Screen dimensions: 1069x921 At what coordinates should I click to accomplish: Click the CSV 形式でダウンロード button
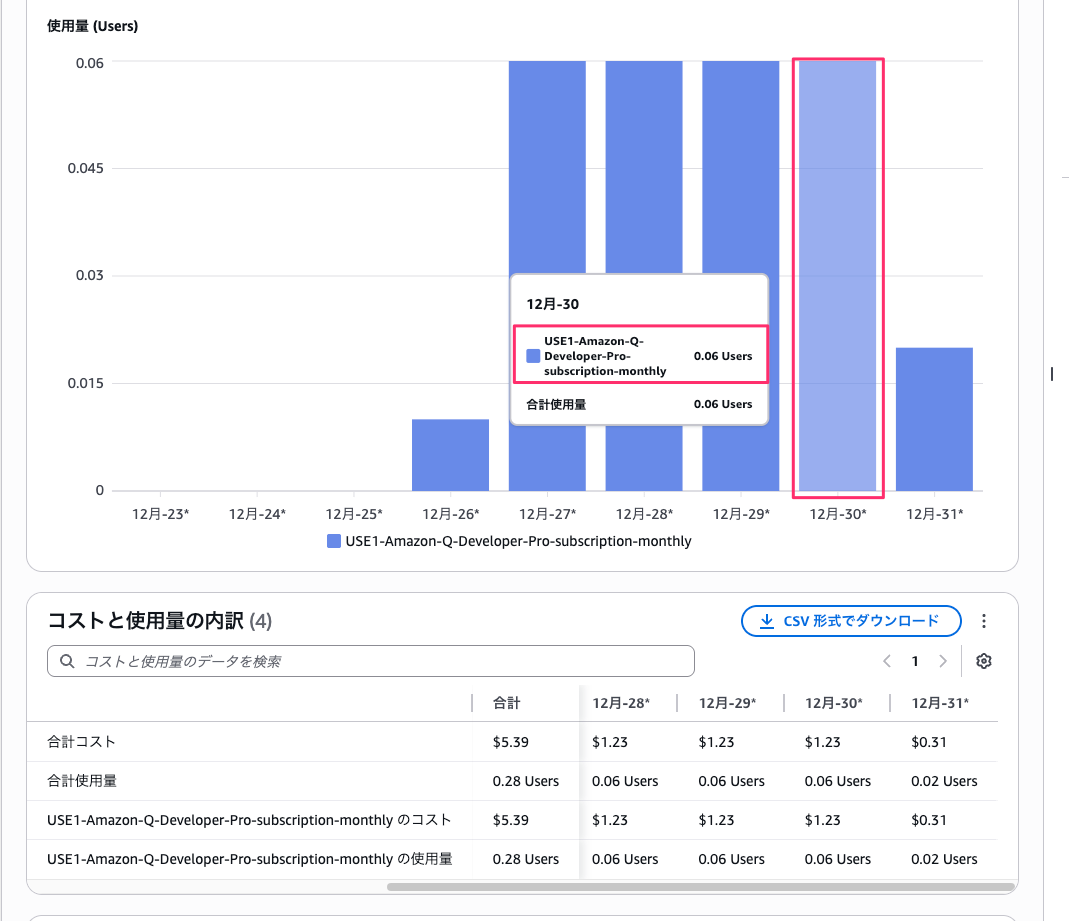coord(851,621)
